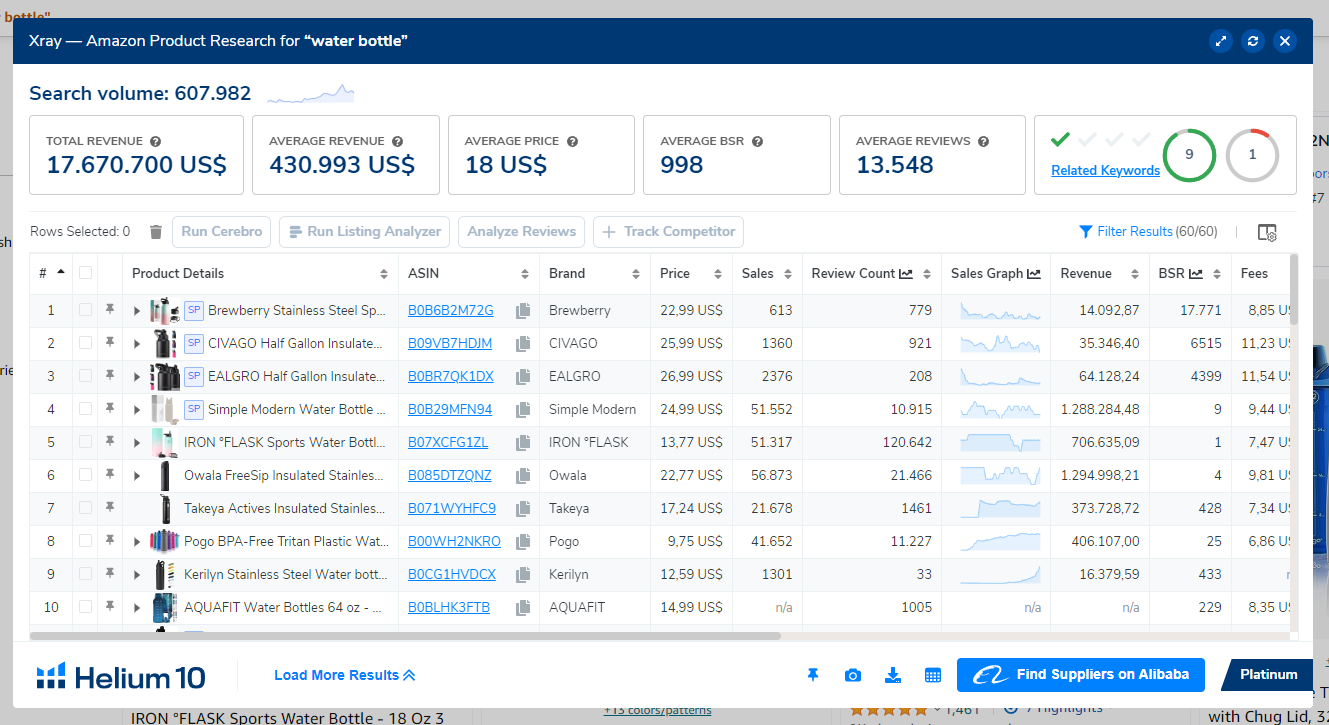Expand variations for Brewberry Stainless Steel row
Viewport: 1329px width, 725px height.
[x=137, y=311]
